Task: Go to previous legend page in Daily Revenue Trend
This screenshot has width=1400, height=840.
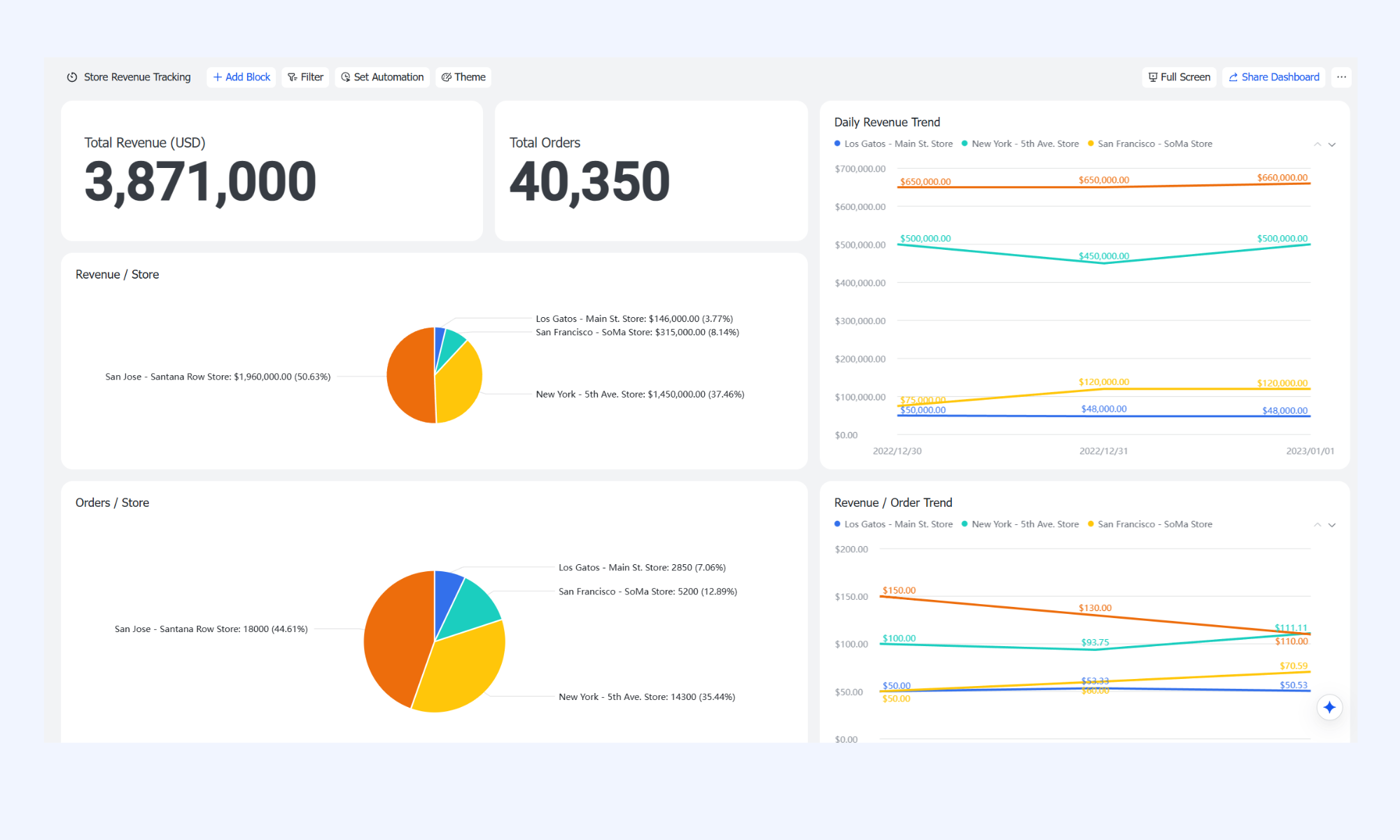Action: pyautogui.click(x=1317, y=144)
